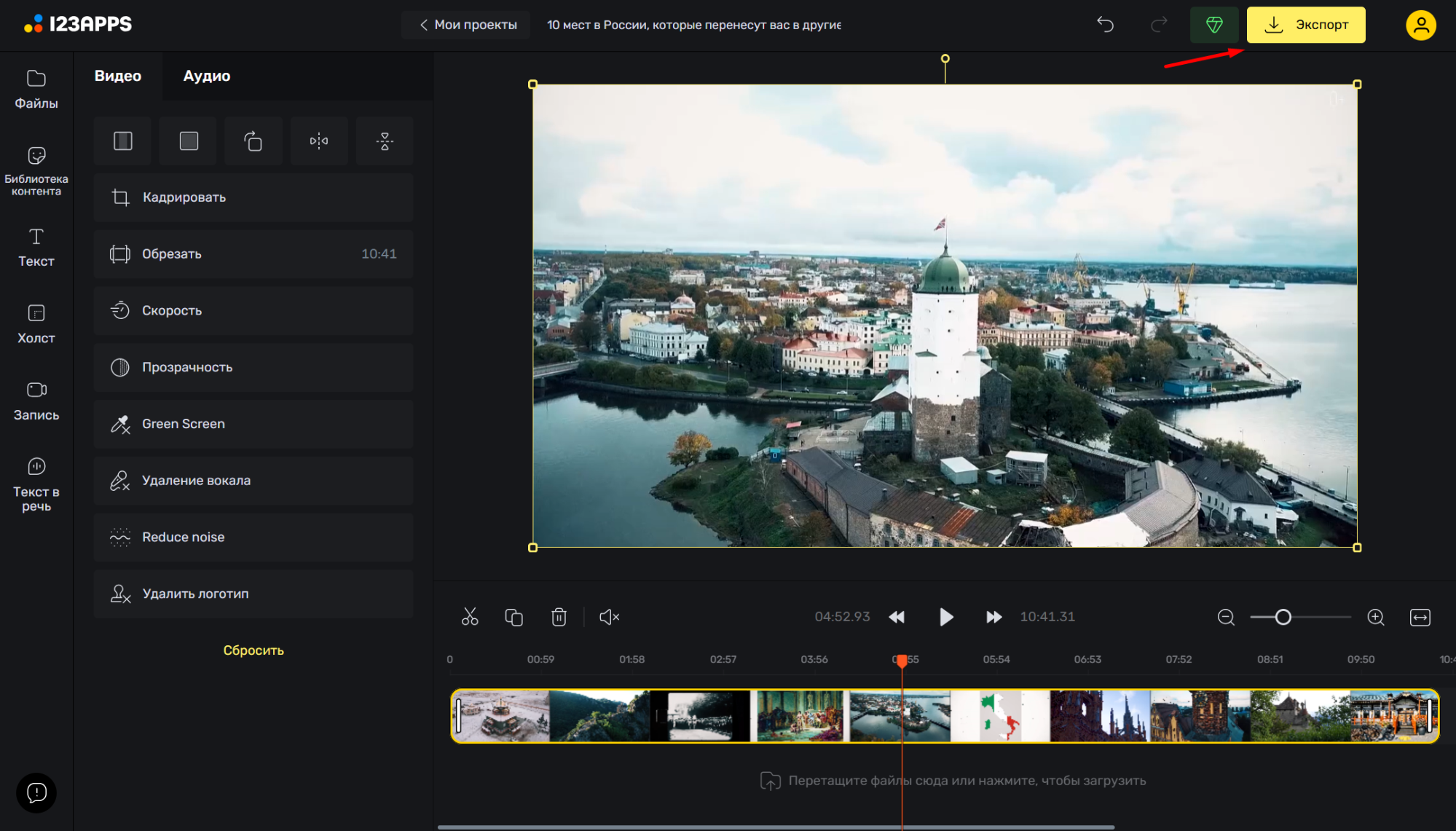Image resolution: width=1456 pixels, height=831 pixels.
Task: Go back to Мои проекты
Action: pos(468,25)
